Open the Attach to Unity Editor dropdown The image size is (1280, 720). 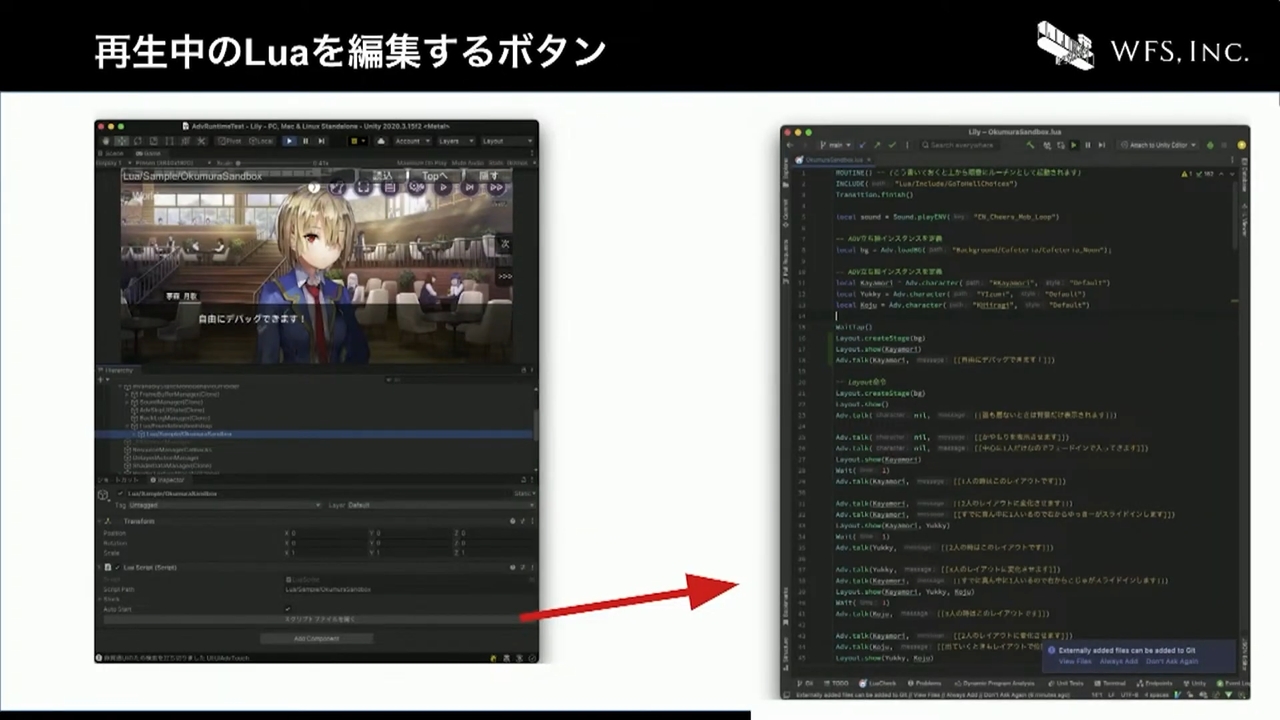click(x=1158, y=145)
